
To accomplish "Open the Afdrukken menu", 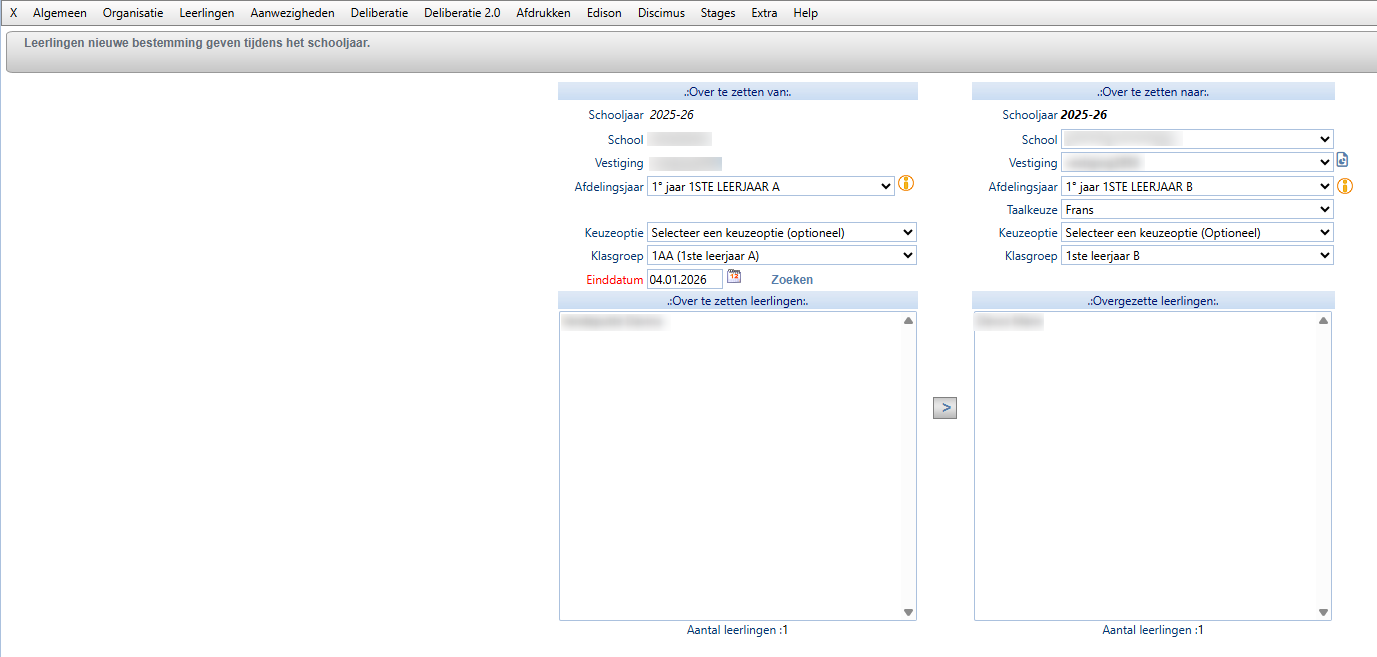I will click(x=543, y=13).
